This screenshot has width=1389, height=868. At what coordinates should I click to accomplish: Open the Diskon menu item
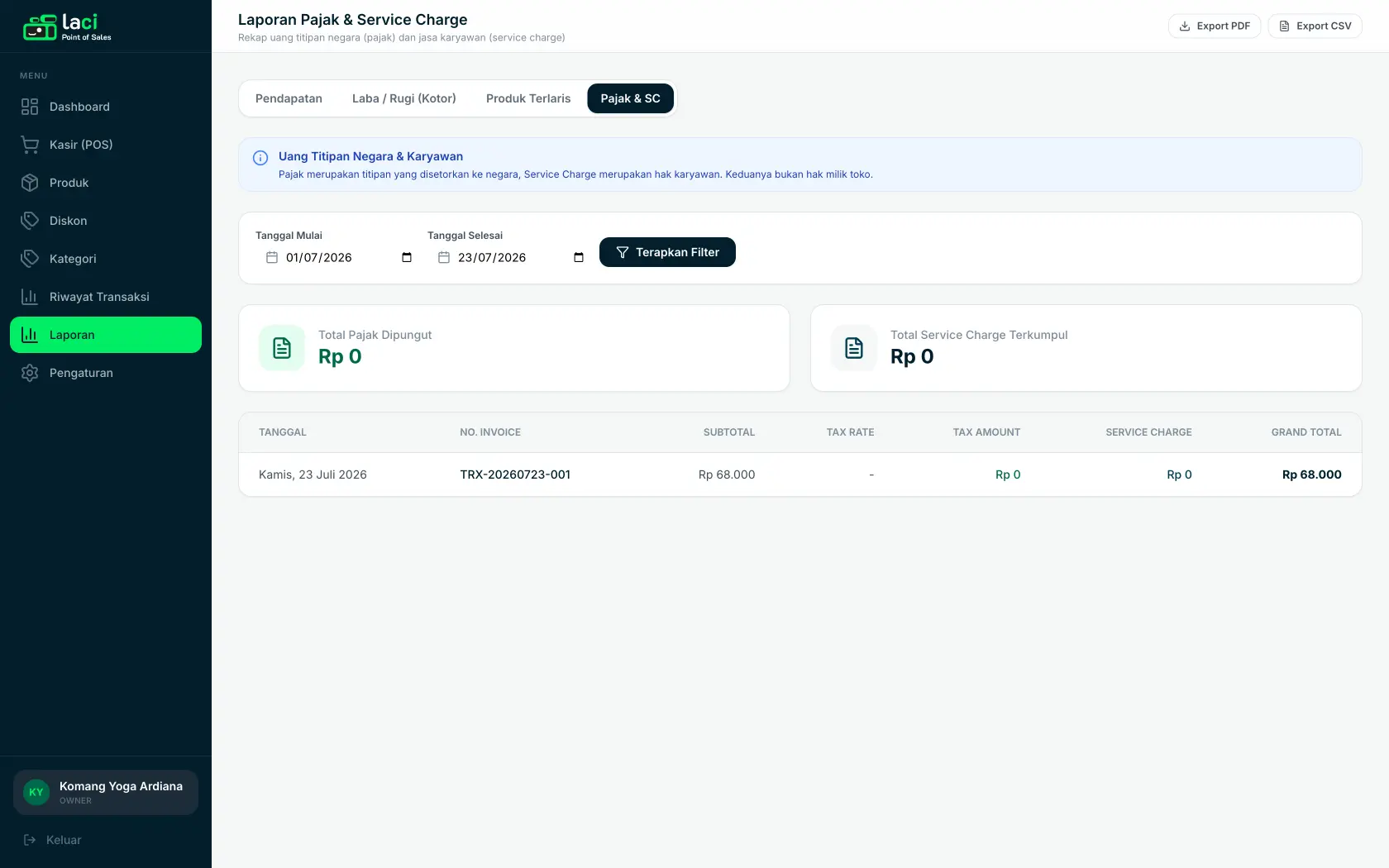106,221
